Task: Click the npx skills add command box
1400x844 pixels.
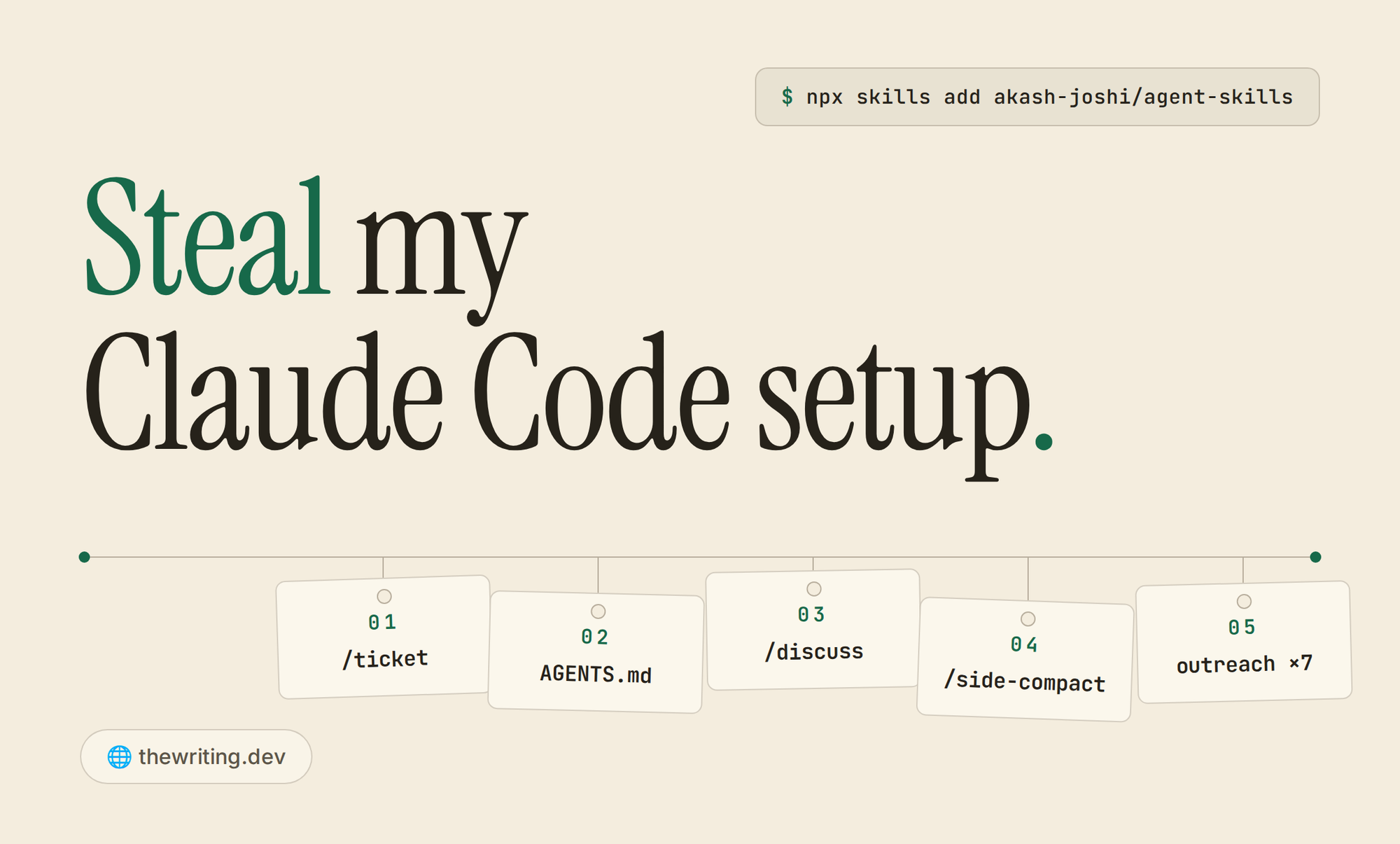Action: (1037, 97)
